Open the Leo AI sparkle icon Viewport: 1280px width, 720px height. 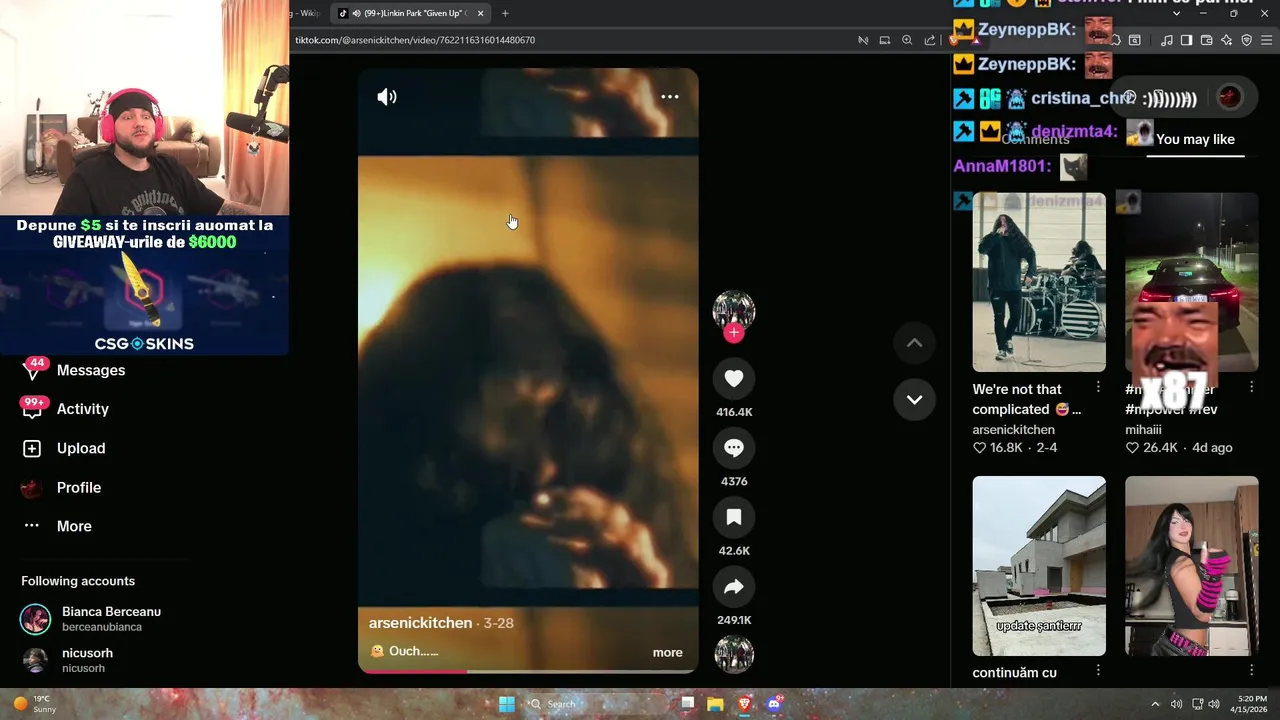tap(1226, 40)
